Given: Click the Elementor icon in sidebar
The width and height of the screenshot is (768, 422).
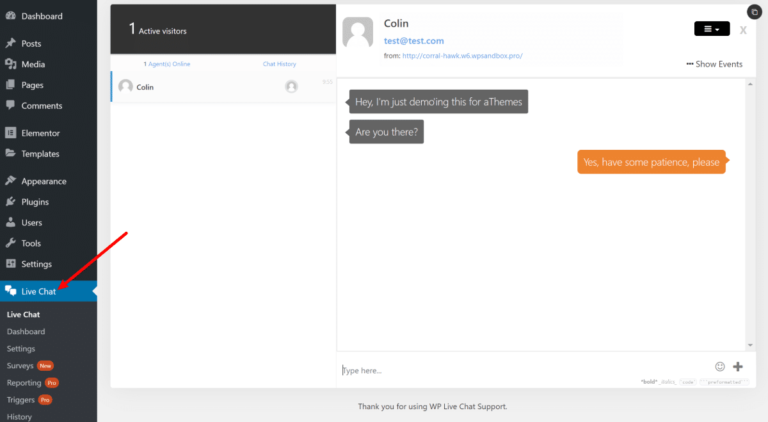Looking at the screenshot, I should click(10, 133).
